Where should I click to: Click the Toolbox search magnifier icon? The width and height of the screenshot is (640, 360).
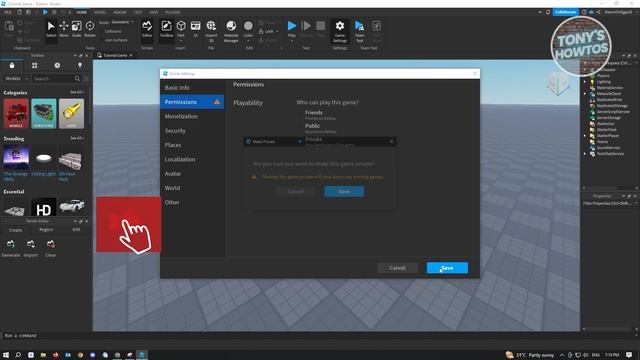[77, 78]
